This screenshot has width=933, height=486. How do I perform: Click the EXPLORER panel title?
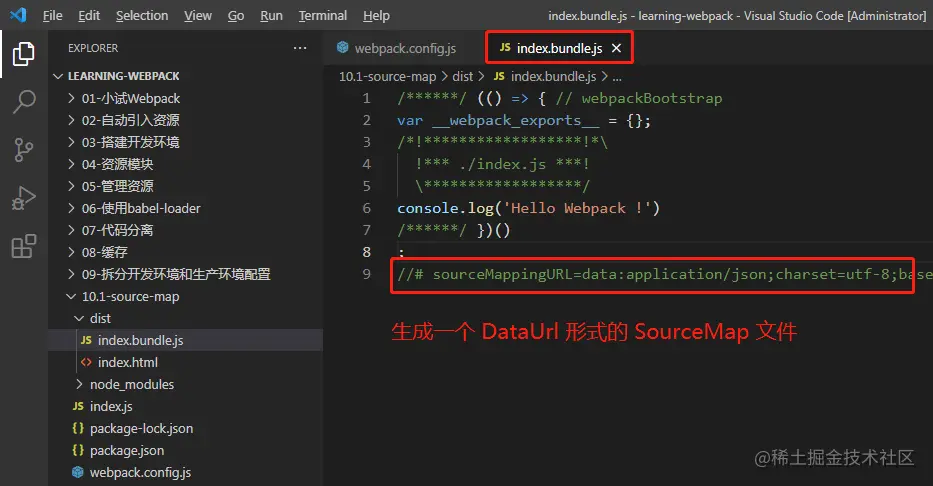[x=93, y=48]
